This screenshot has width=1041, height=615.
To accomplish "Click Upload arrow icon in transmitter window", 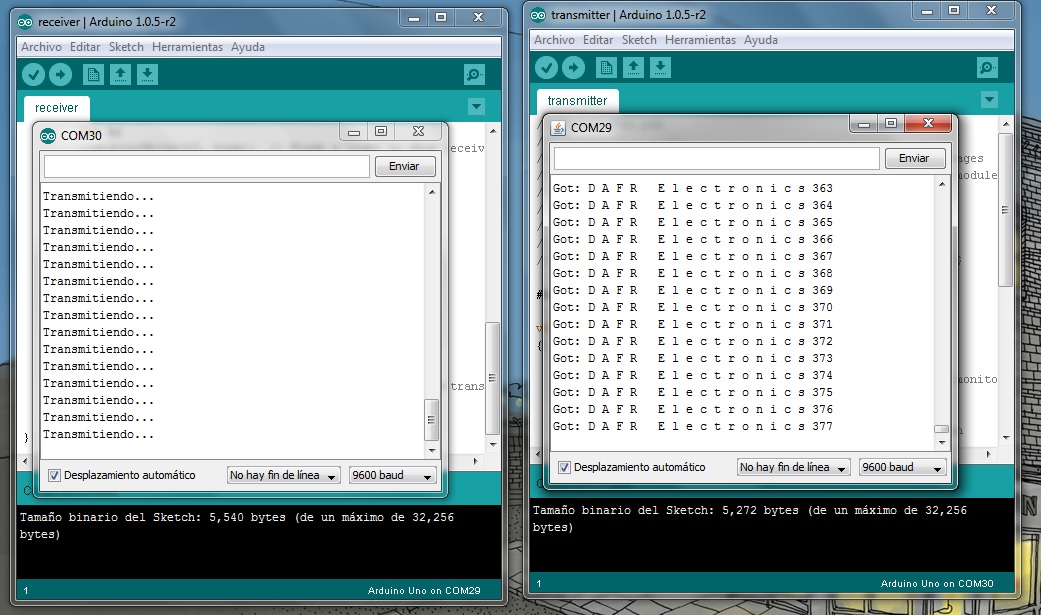I will click(x=574, y=67).
